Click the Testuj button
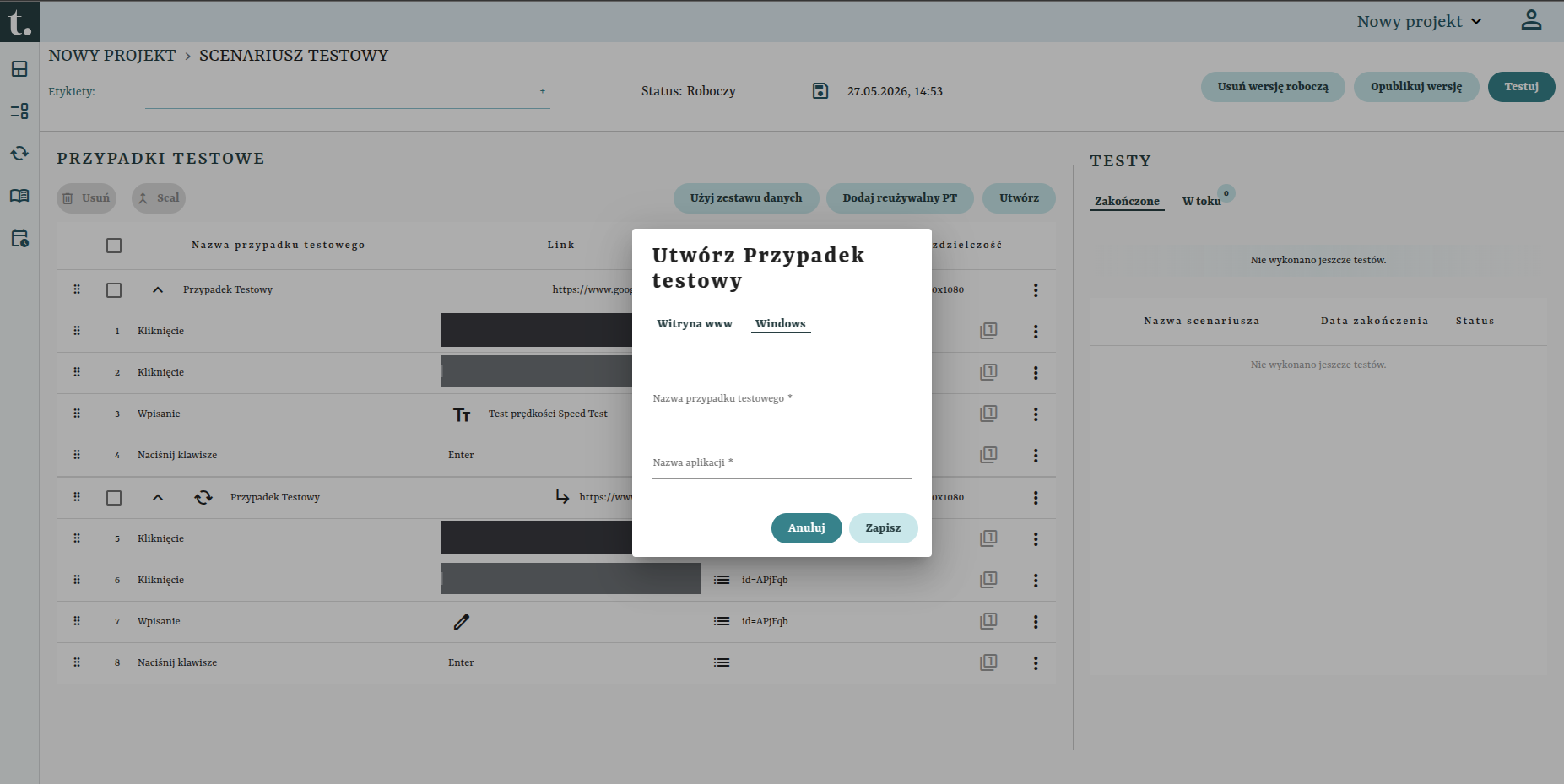Viewport: 1564px width, 784px height. (1521, 87)
